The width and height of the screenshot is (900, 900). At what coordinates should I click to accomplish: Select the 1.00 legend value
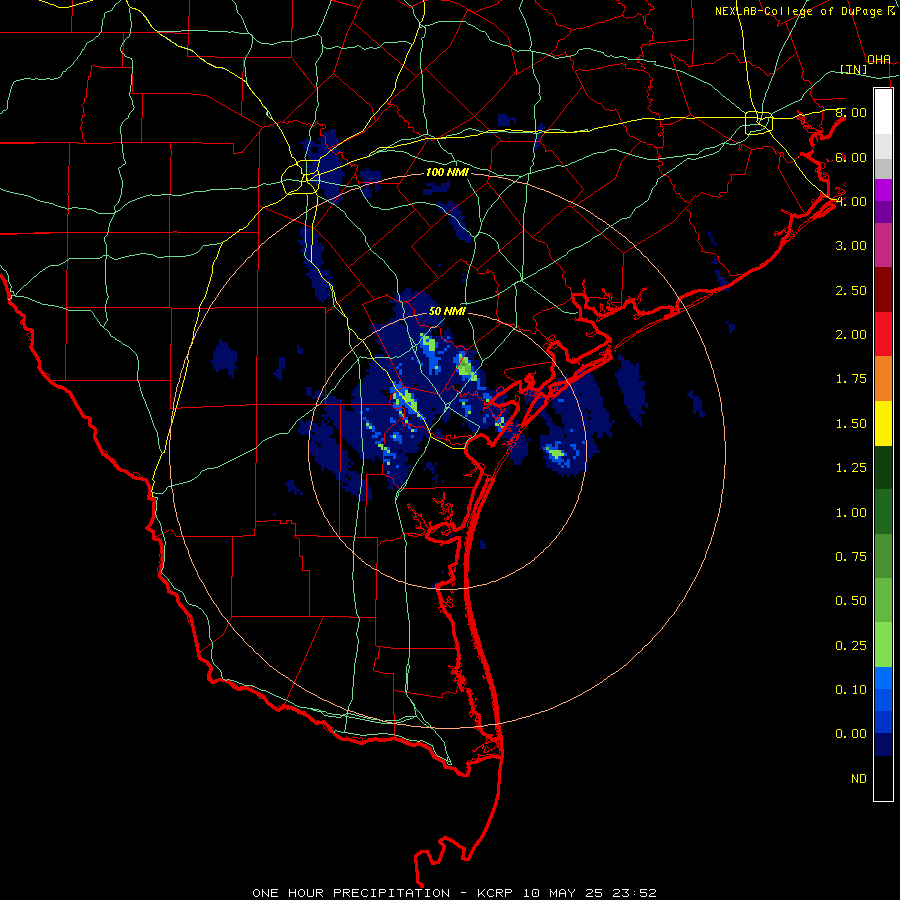[x=851, y=513]
